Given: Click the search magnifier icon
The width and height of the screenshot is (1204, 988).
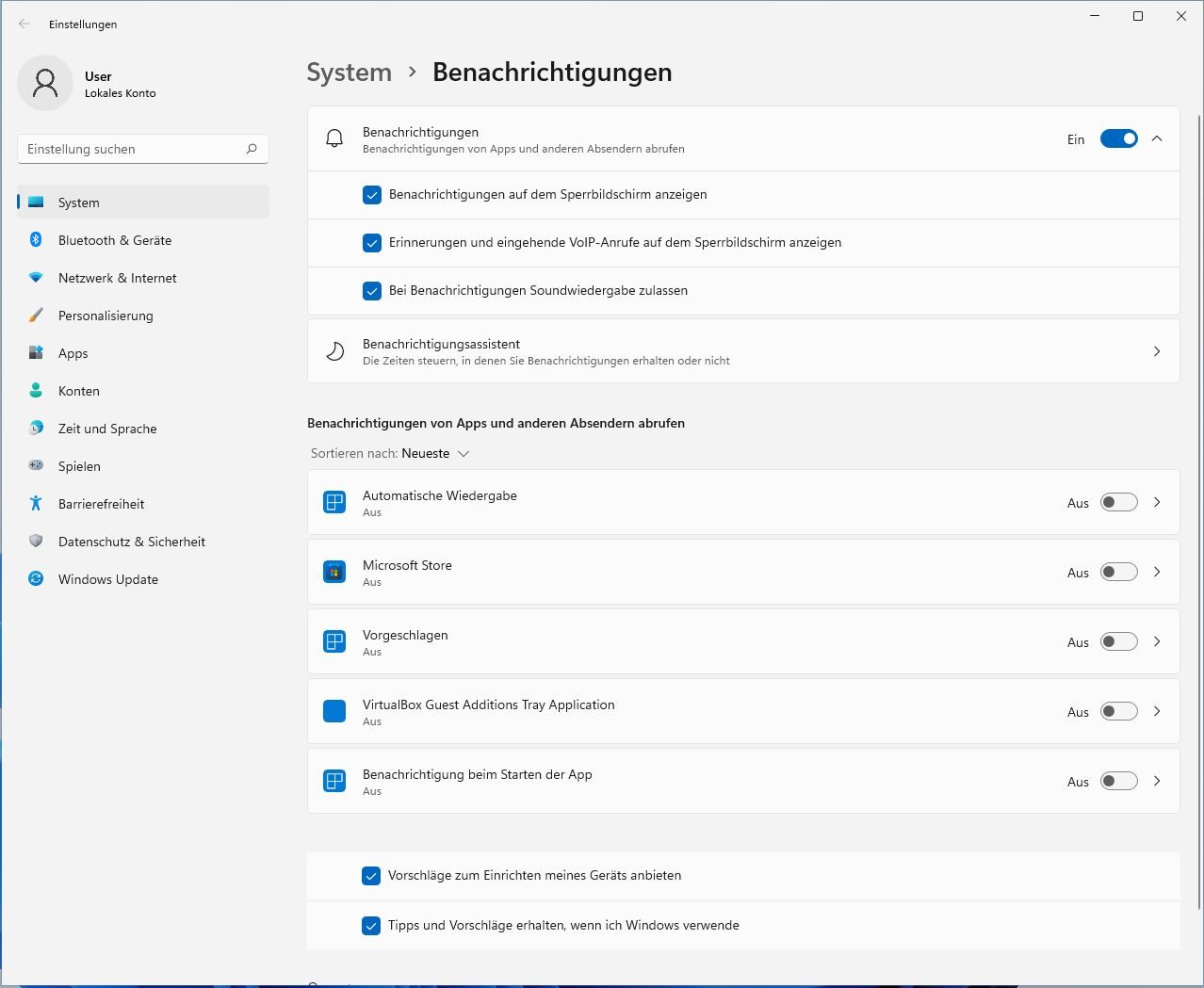Looking at the screenshot, I should [x=252, y=149].
